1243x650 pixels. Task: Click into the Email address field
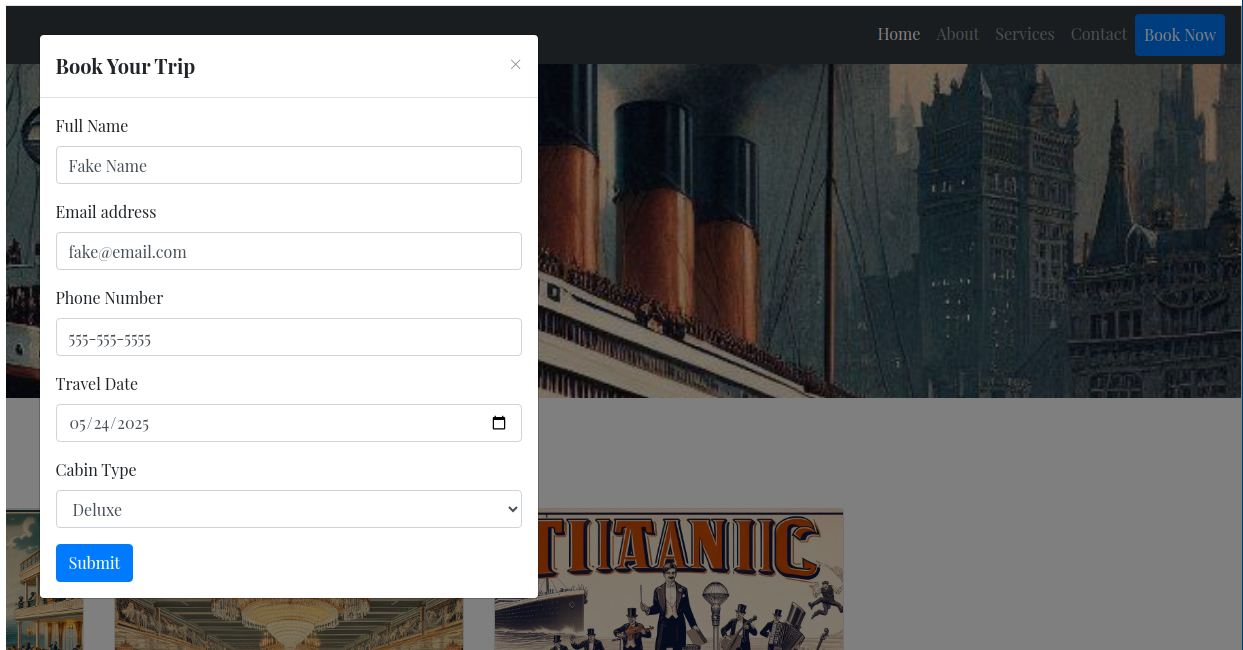288,251
